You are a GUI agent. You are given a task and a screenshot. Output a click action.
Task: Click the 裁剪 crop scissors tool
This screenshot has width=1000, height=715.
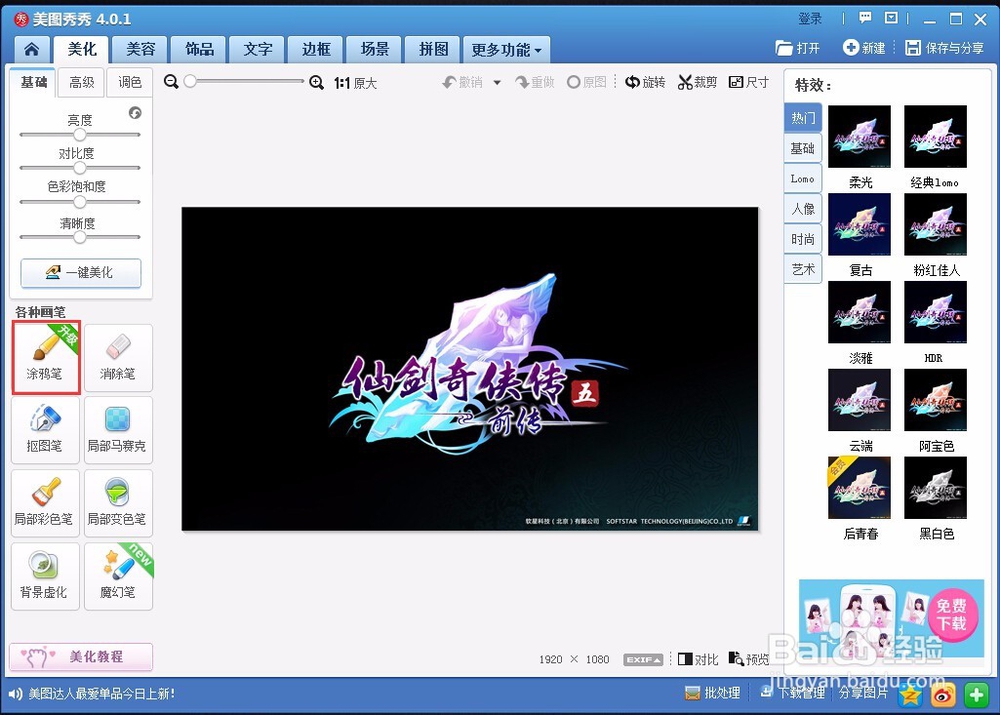698,82
